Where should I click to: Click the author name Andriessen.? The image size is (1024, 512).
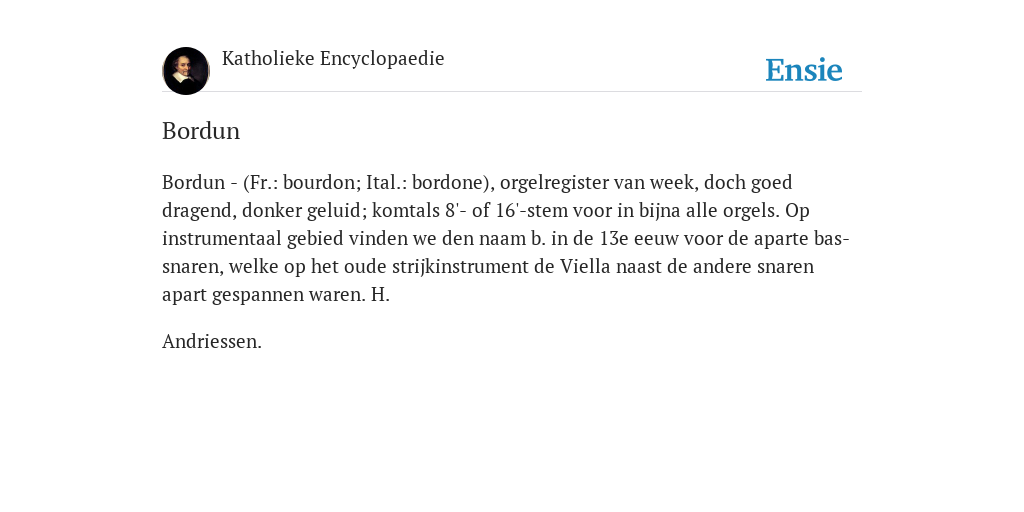point(212,342)
